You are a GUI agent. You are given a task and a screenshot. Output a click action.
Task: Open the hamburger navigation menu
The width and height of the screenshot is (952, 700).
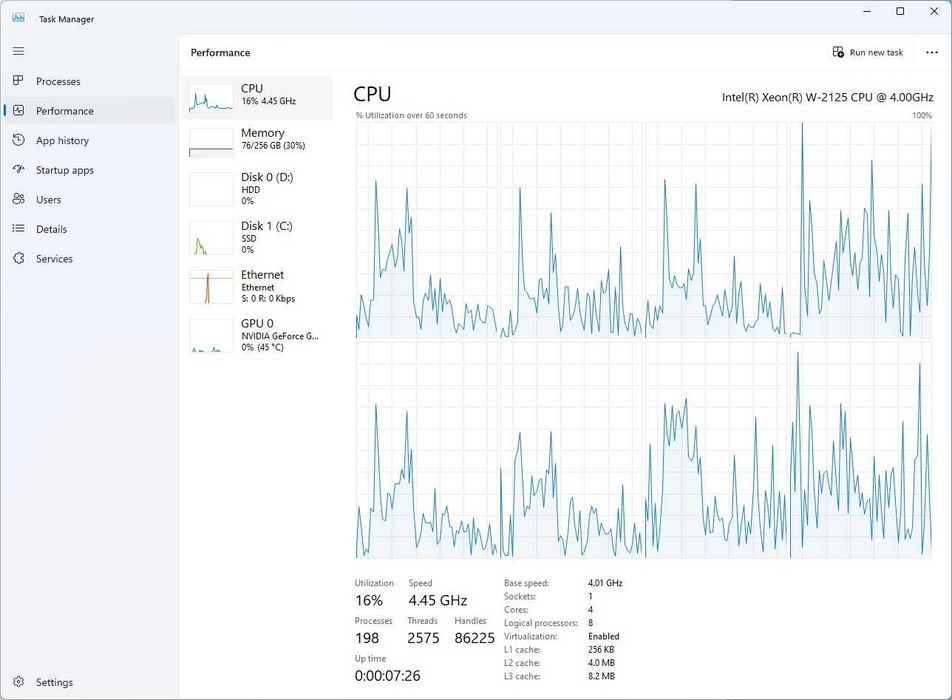(18, 51)
